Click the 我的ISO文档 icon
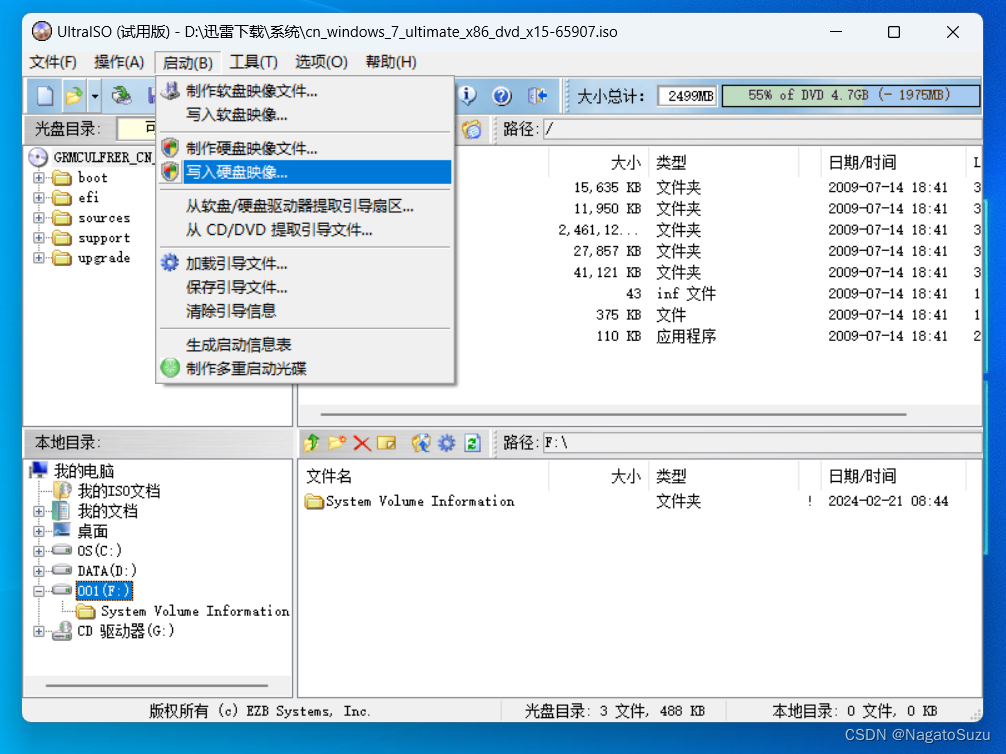 [62, 491]
